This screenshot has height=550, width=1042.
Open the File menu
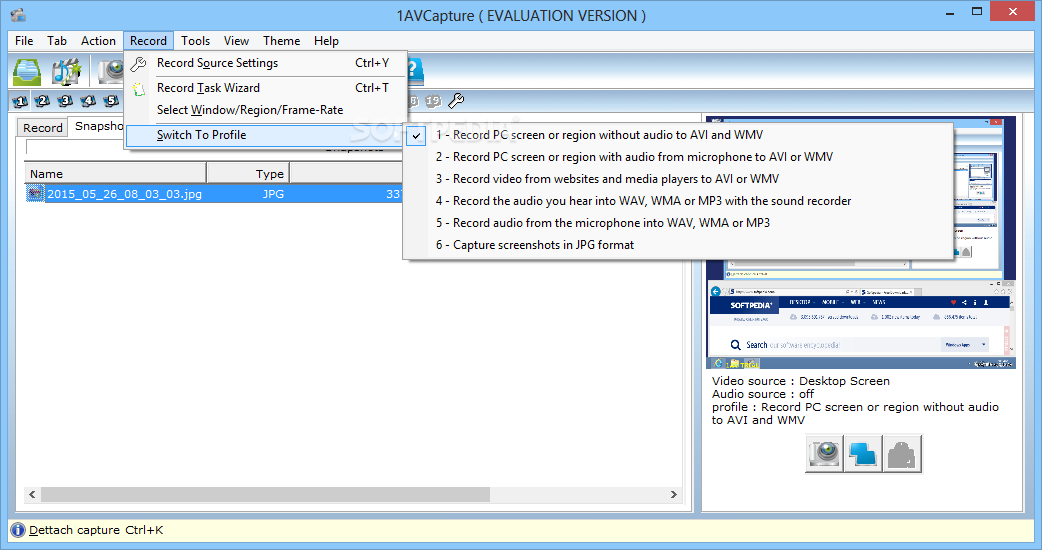pos(24,41)
